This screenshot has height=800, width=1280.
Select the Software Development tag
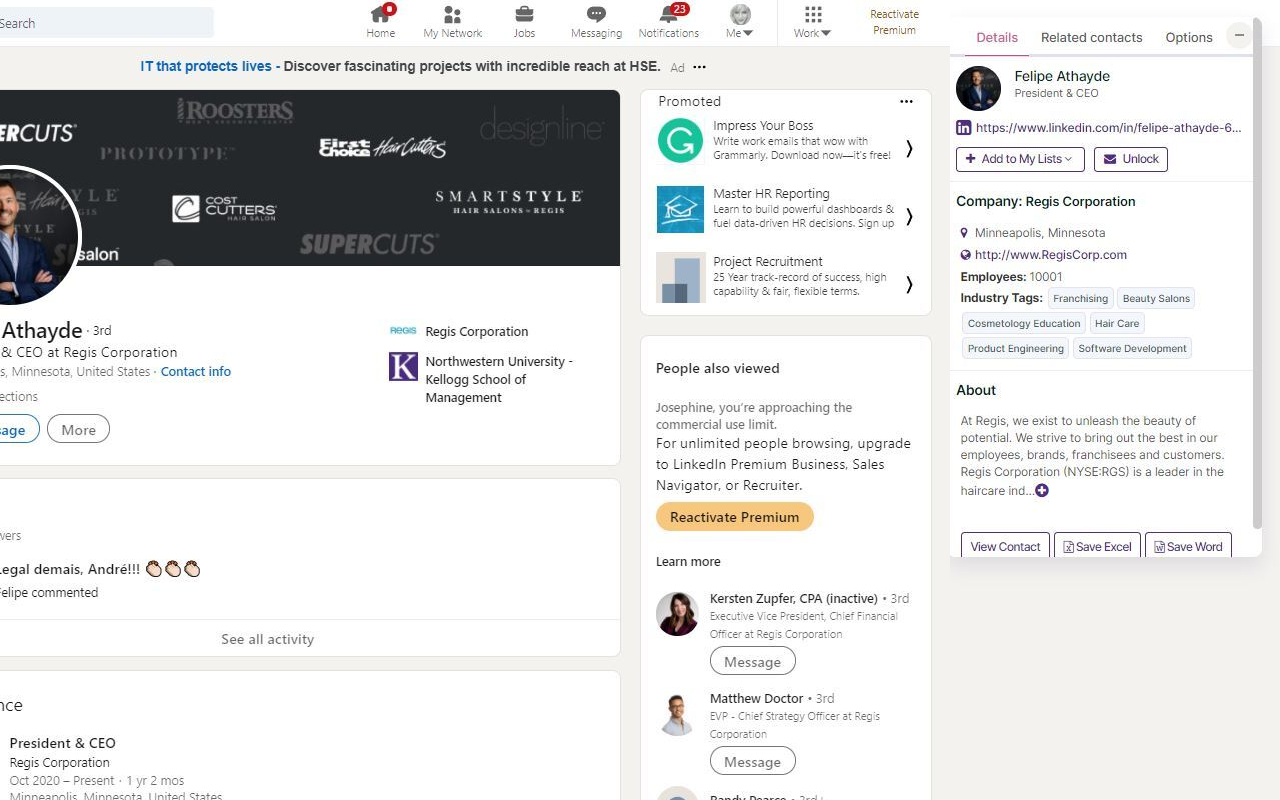click(1132, 348)
